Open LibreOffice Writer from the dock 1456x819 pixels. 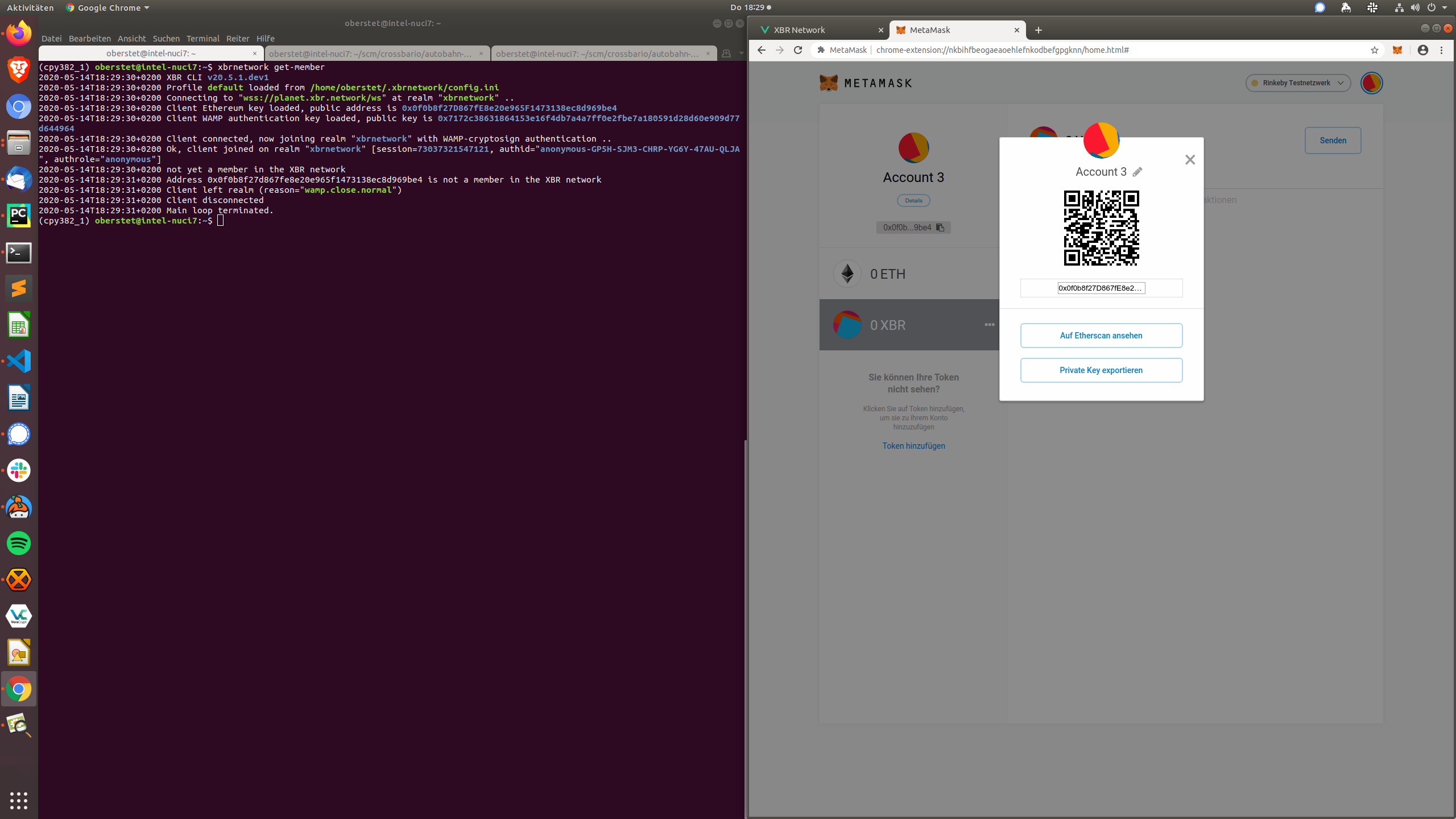tap(19, 398)
